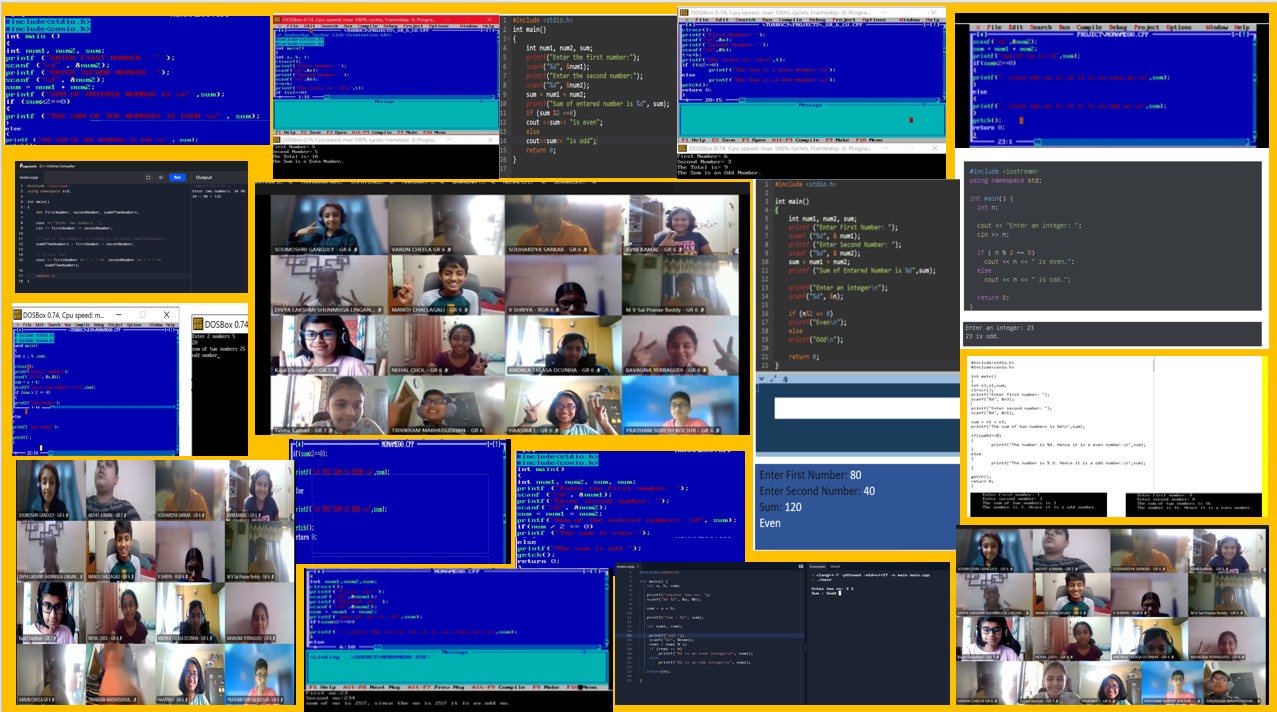Click the blue Run button in online compiler

[x=177, y=177]
